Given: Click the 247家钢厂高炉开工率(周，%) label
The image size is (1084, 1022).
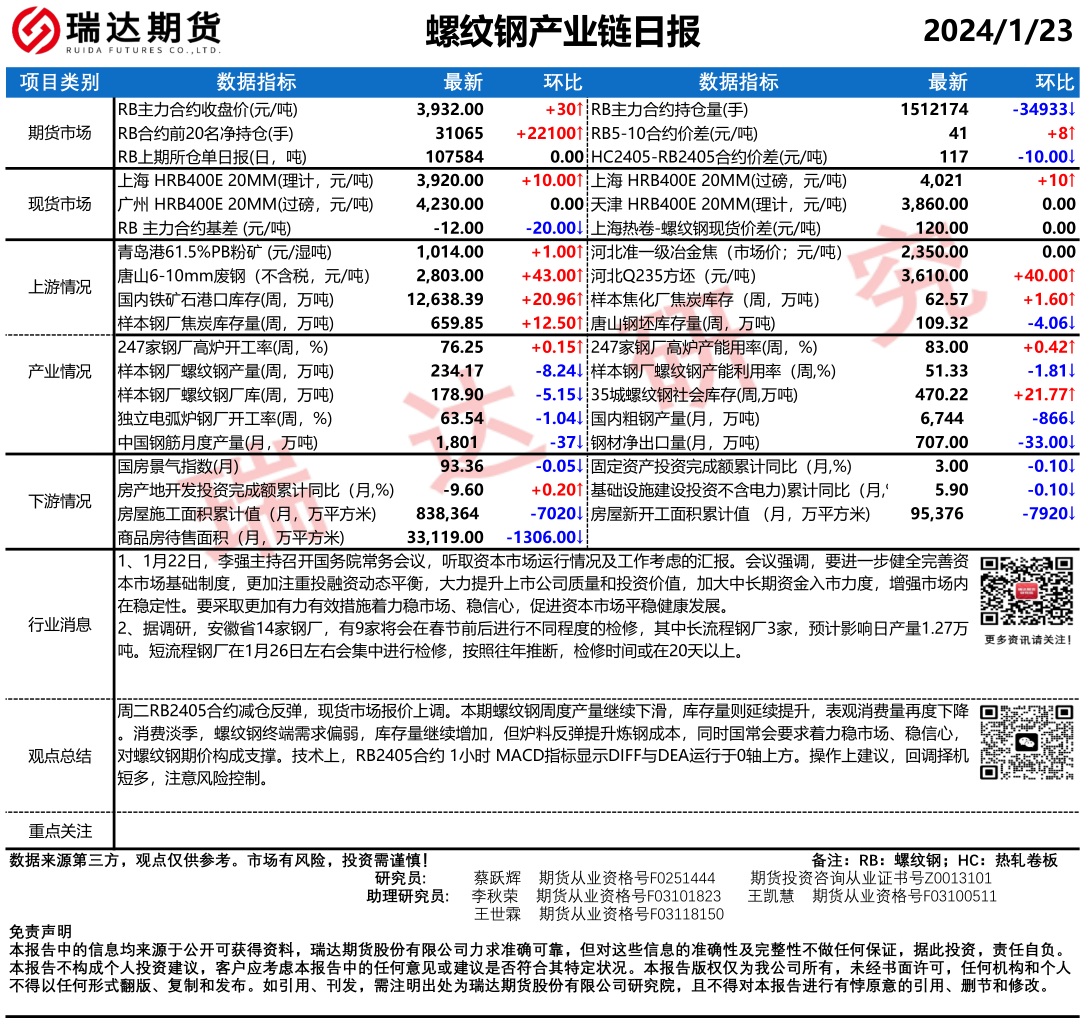Looking at the screenshot, I should (x=223, y=347).
